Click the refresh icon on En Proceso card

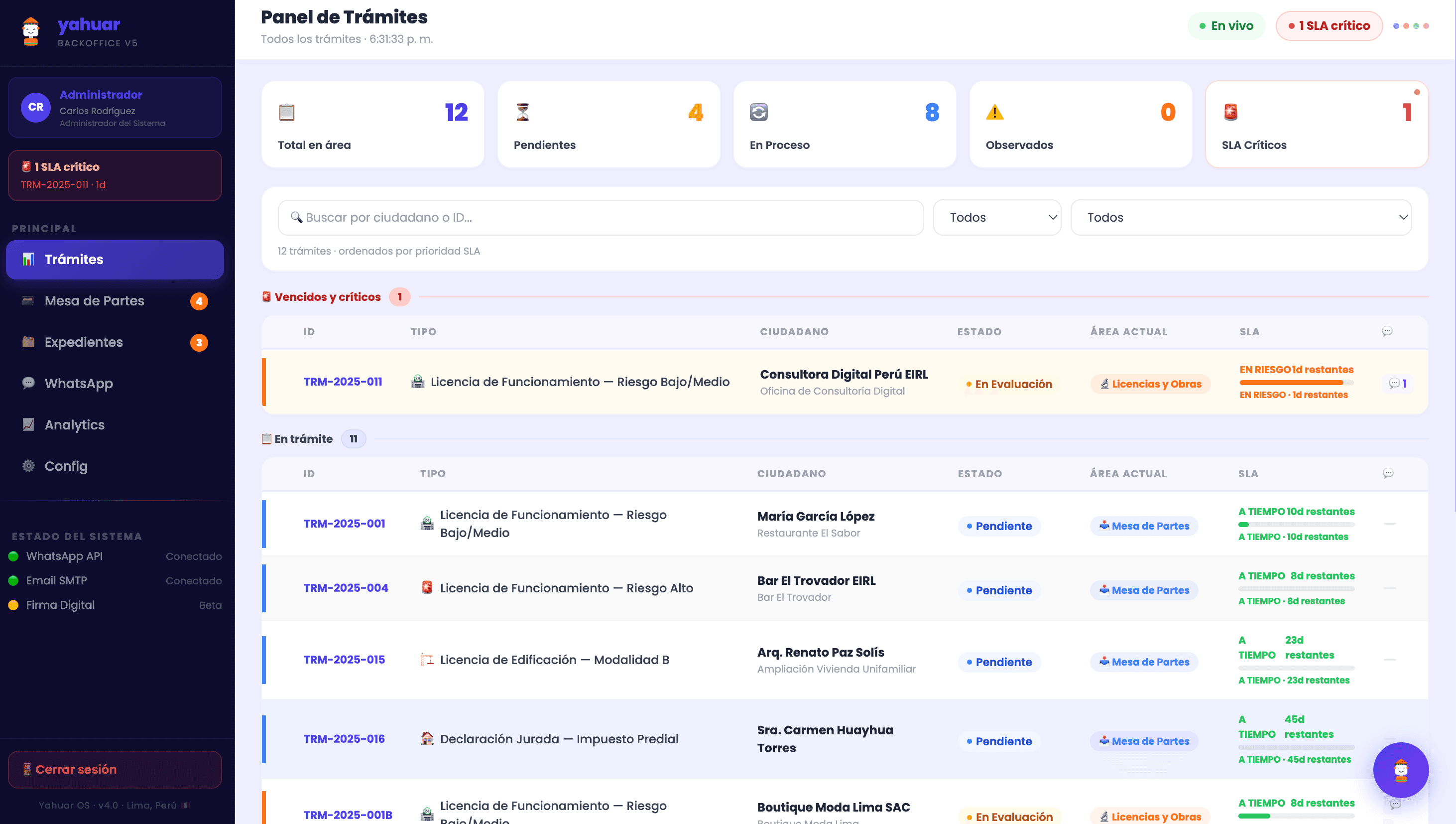[758, 112]
